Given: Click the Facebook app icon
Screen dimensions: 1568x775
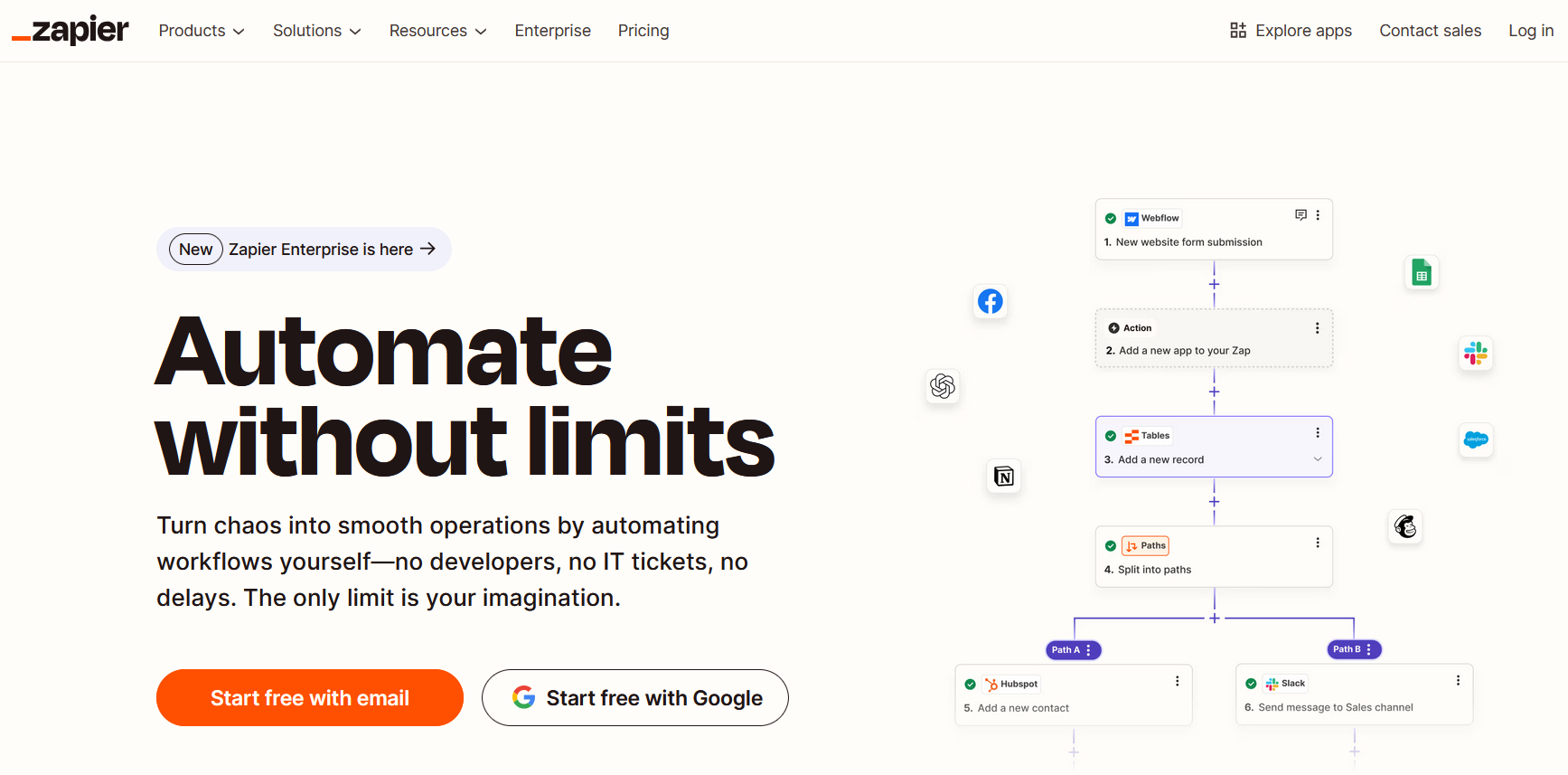Looking at the screenshot, I should coord(990,301).
